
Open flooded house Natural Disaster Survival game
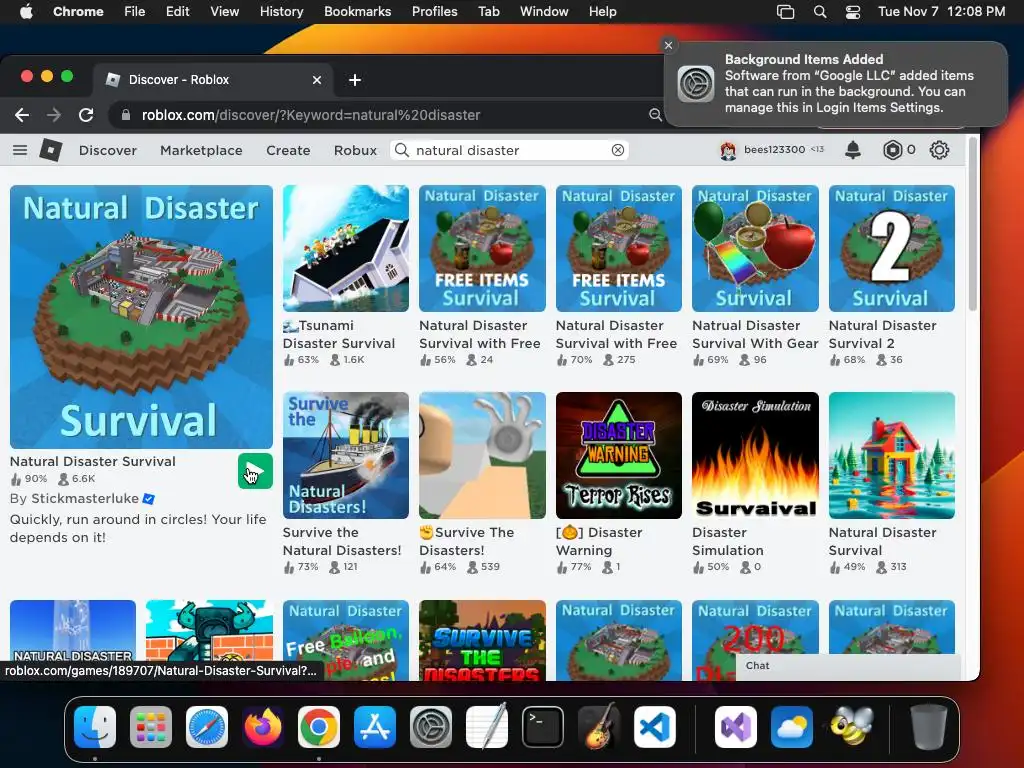coord(891,455)
